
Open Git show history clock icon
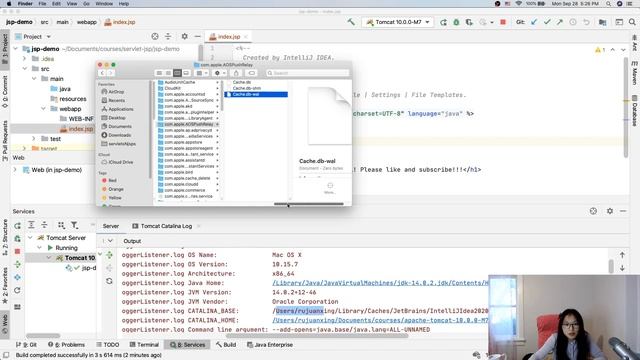click(x=573, y=22)
